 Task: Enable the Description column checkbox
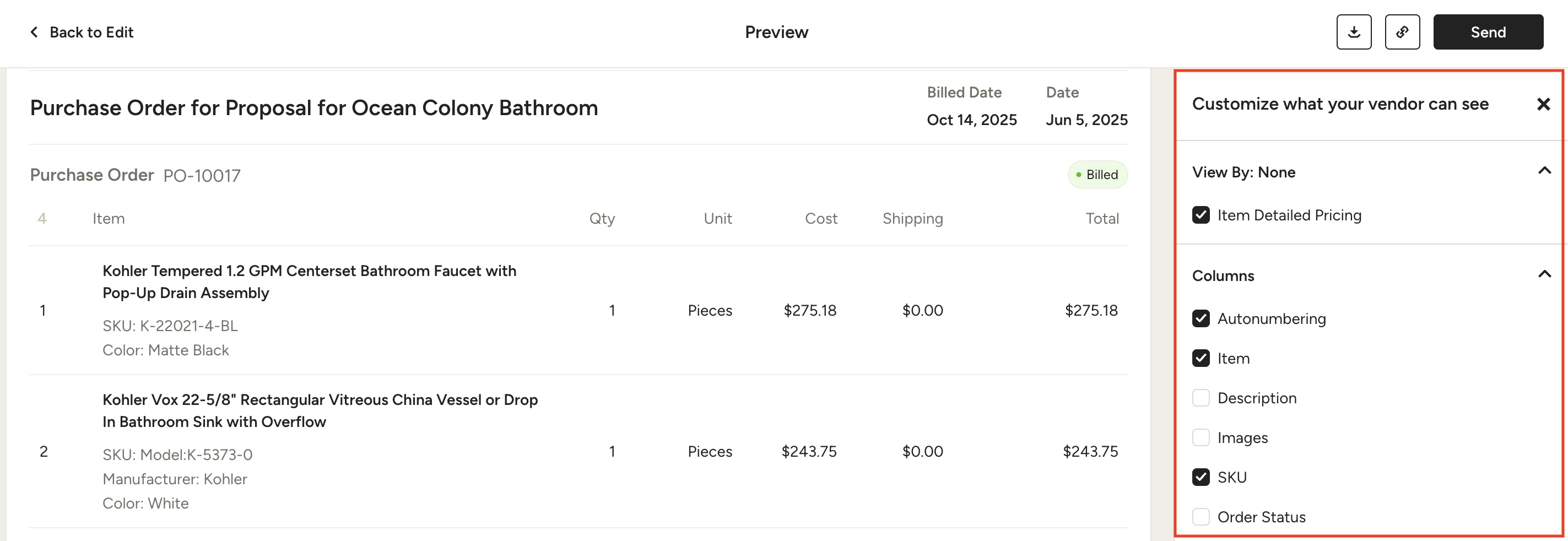pos(1201,397)
